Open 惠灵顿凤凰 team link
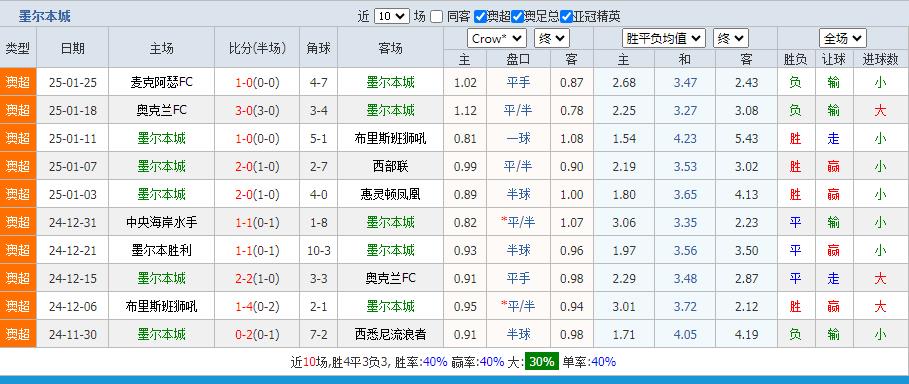The image size is (909, 384). pos(390,194)
